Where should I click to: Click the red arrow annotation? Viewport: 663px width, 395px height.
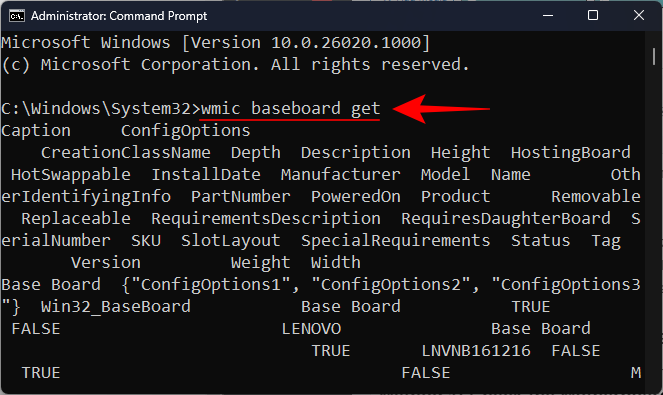pos(441,109)
